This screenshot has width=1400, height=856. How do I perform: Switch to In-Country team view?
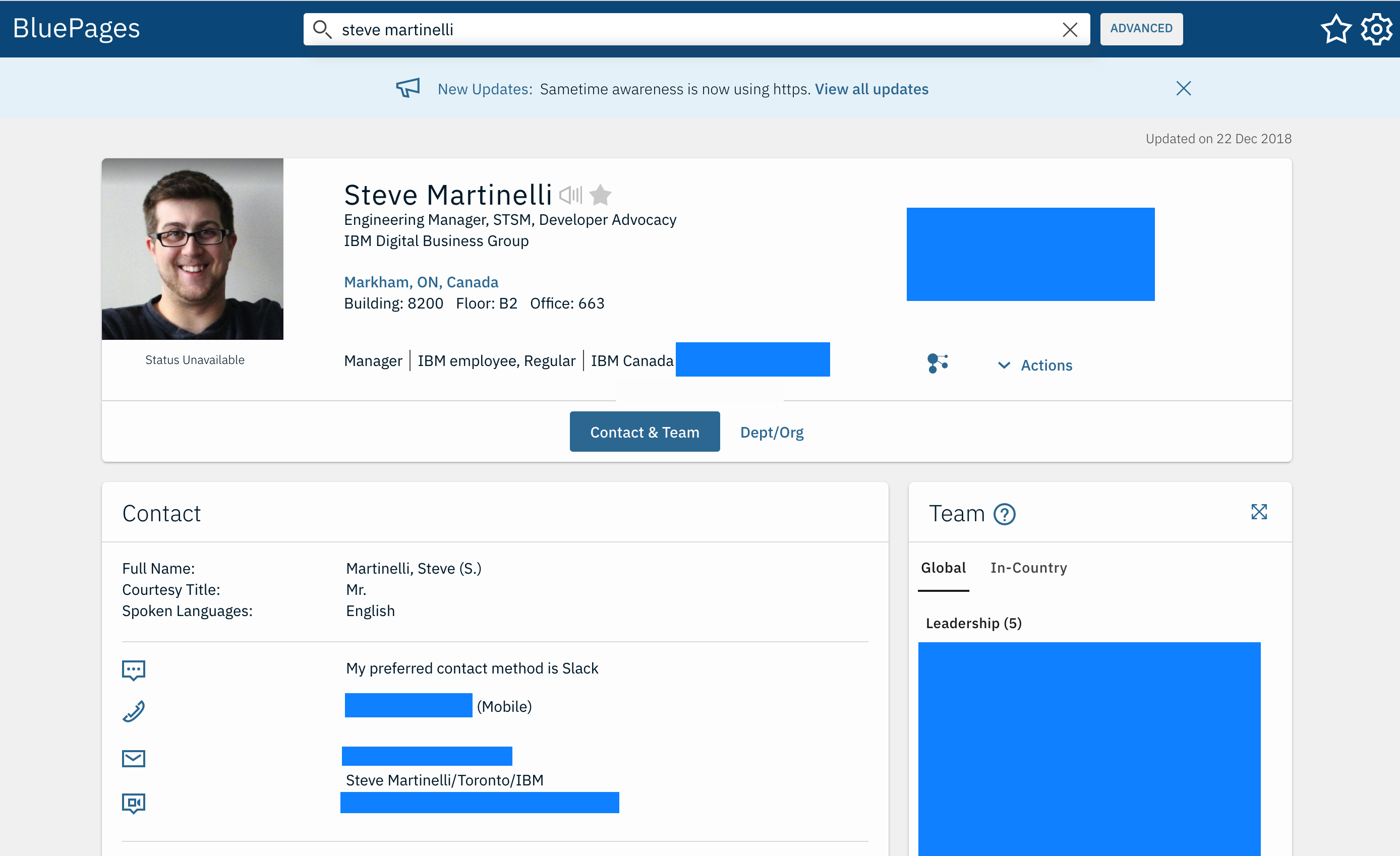[1028, 568]
